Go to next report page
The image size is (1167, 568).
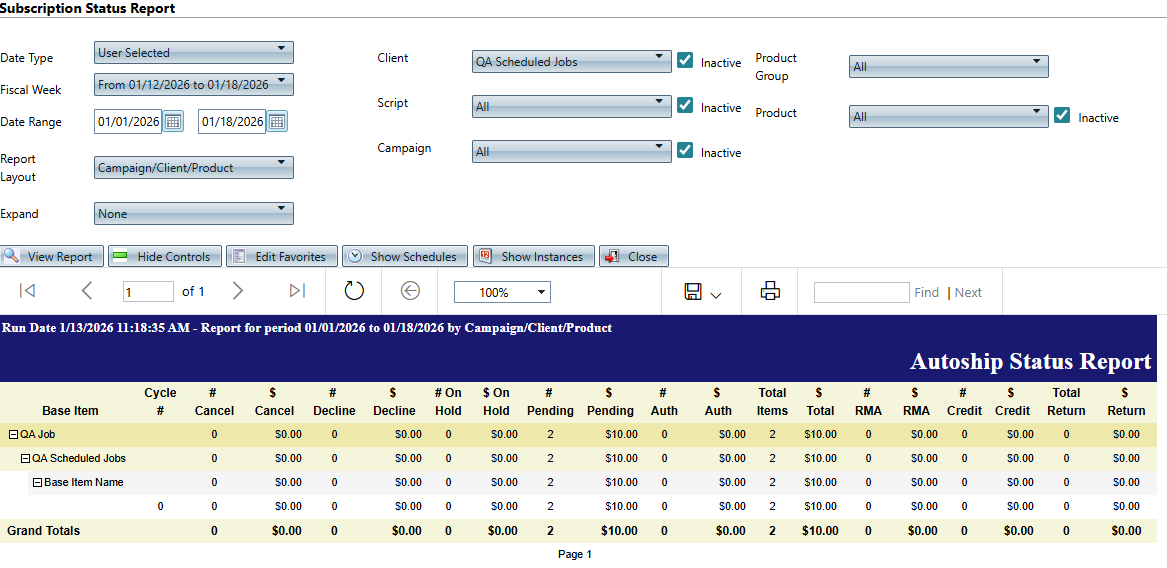(x=237, y=291)
